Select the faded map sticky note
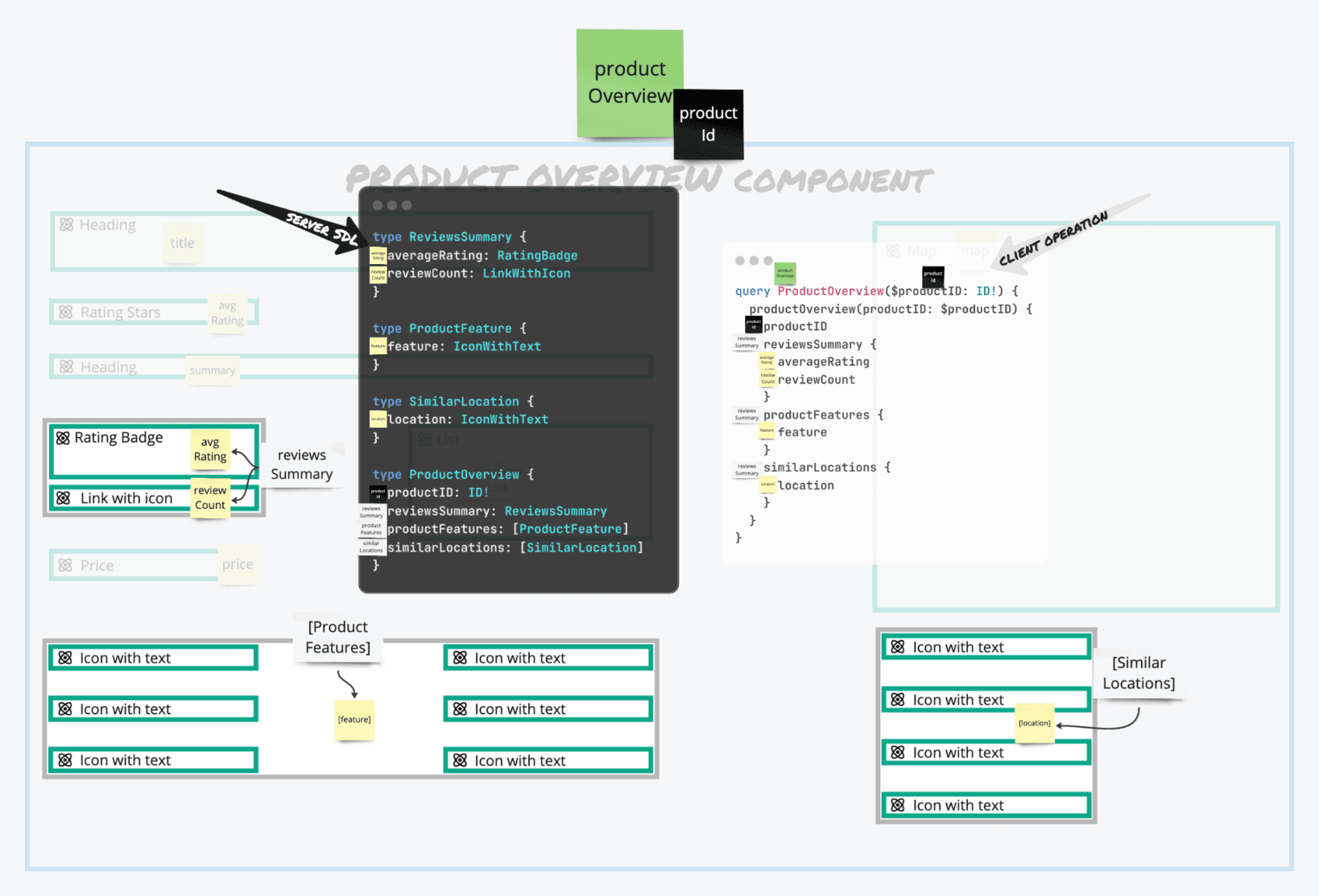1319x896 pixels. coord(975,251)
